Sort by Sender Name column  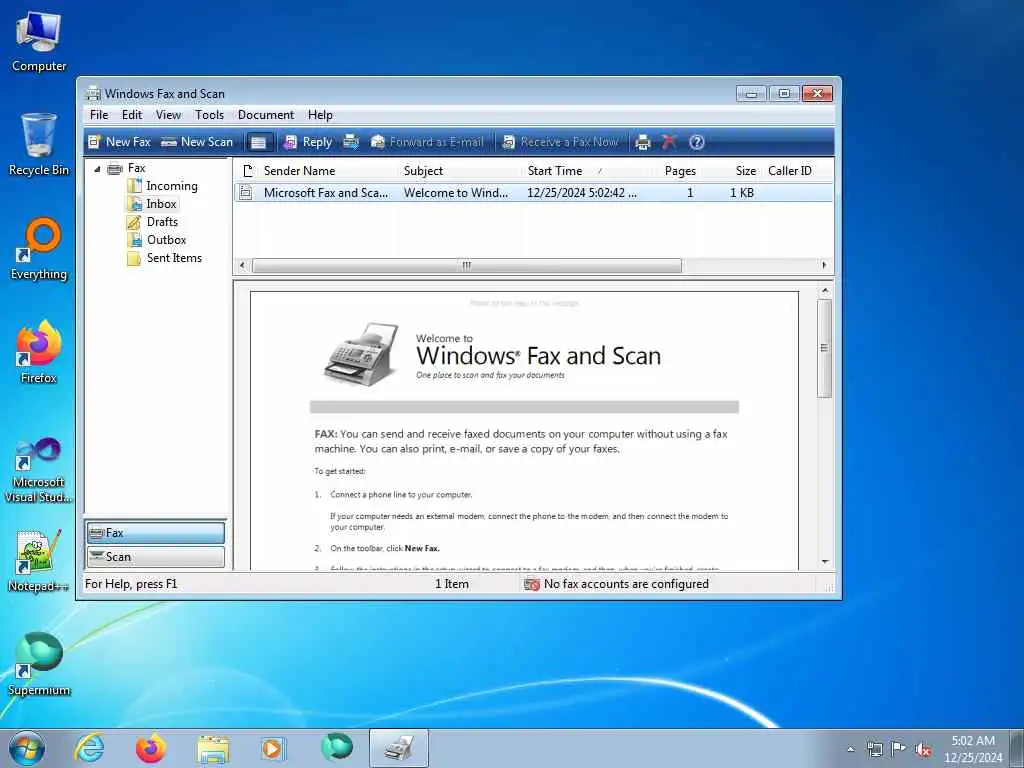coord(328,171)
